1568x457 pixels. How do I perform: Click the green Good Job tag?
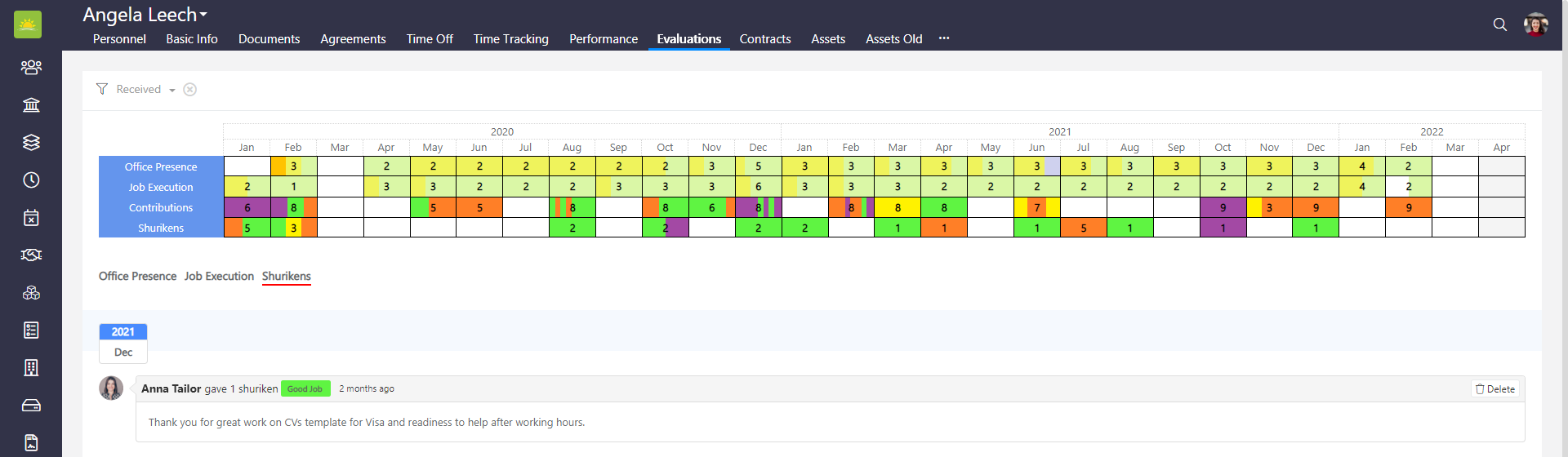click(x=305, y=389)
